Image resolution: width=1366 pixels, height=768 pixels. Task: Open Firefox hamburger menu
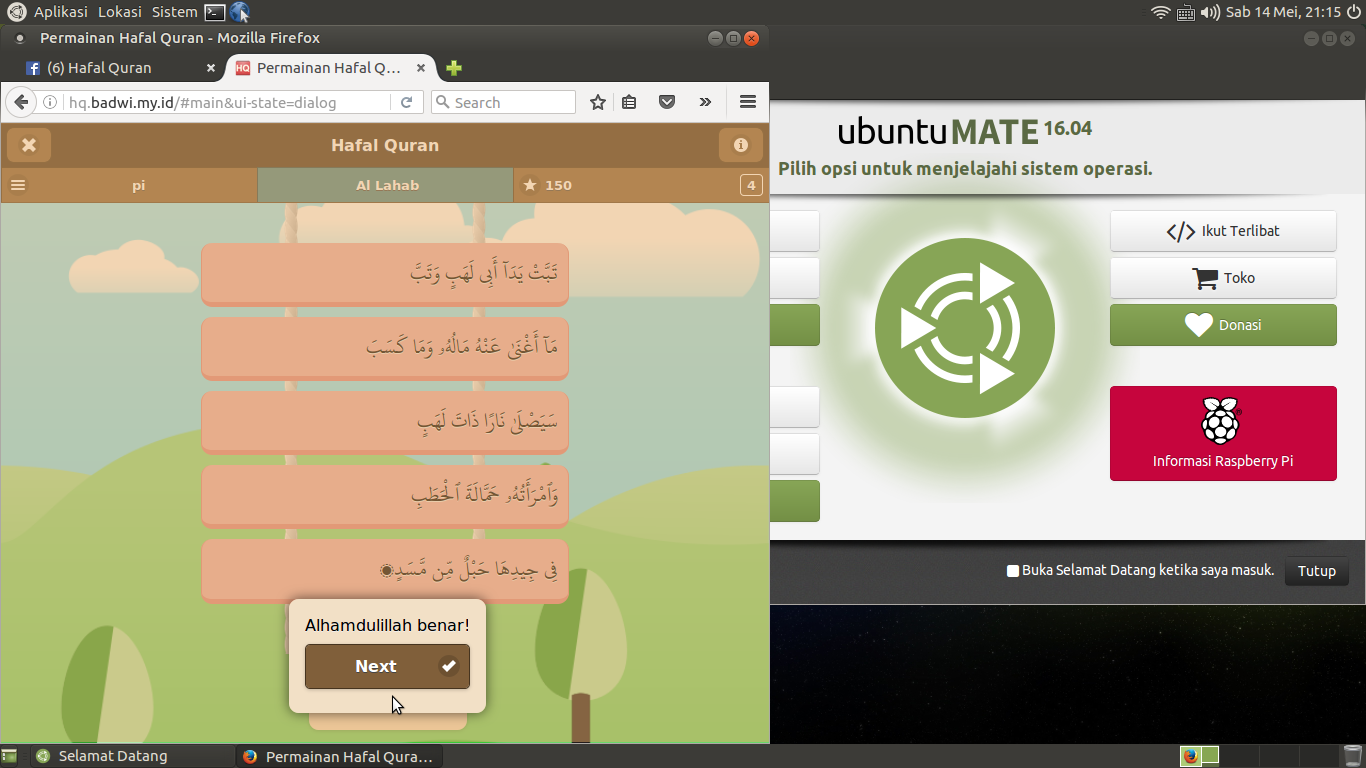pos(747,102)
